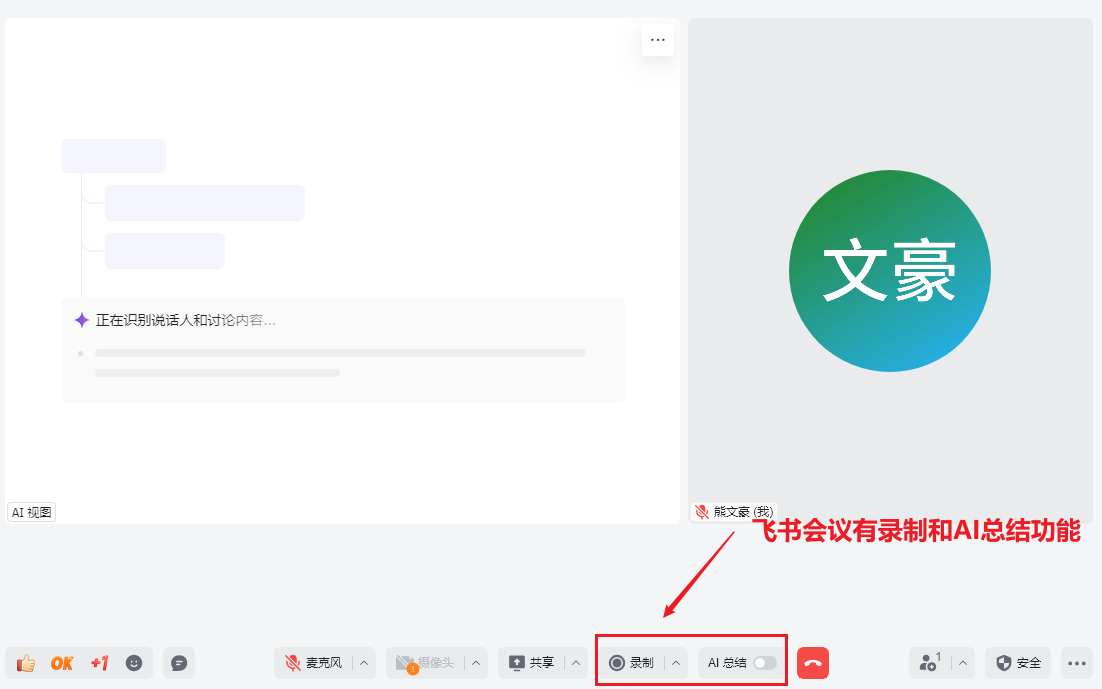This screenshot has width=1102, height=689.
Task: Select the 文豪 avatar tile
Action: click(x=890, y=271)
